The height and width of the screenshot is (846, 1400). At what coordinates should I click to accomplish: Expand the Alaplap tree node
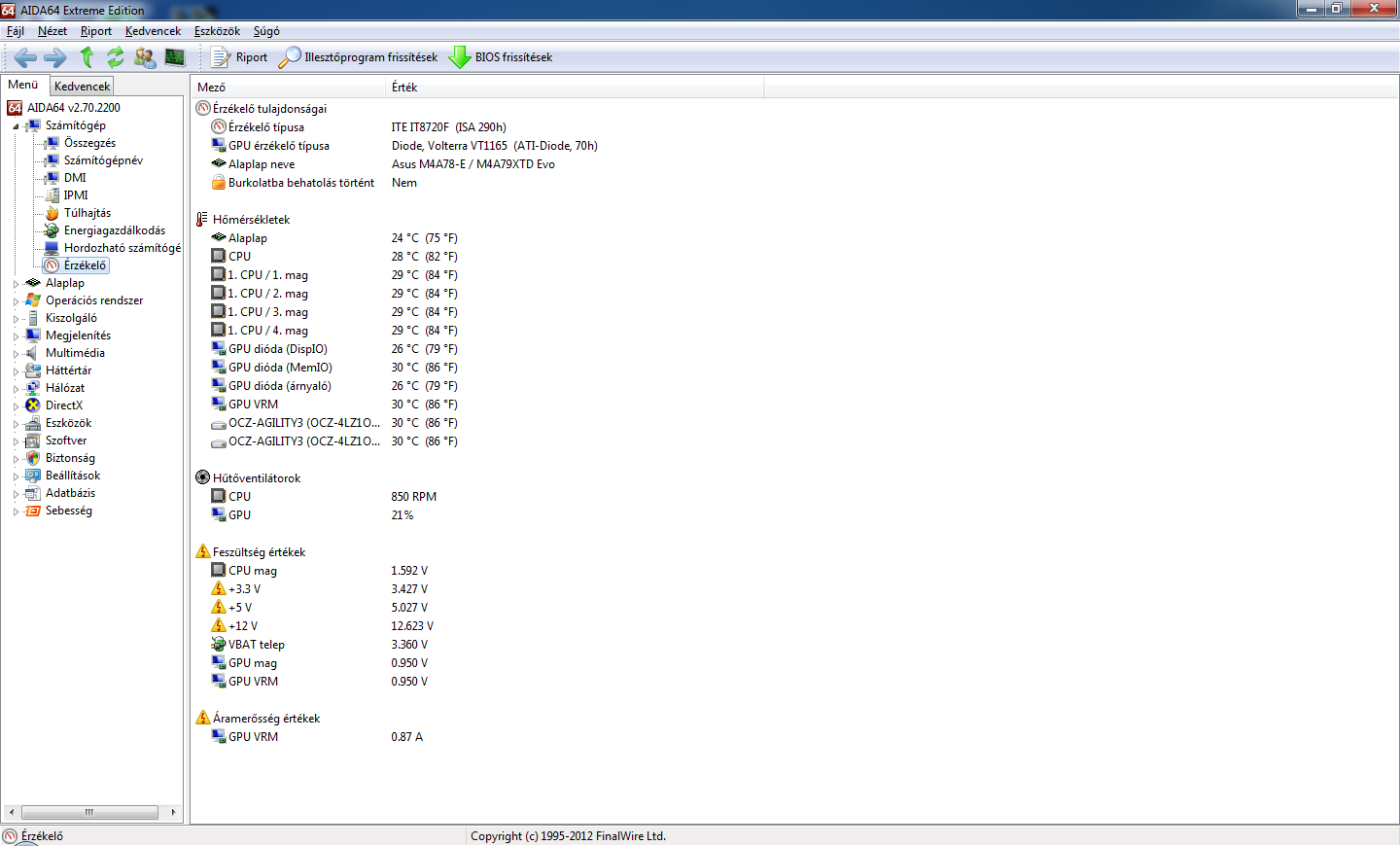pos(16,284)
